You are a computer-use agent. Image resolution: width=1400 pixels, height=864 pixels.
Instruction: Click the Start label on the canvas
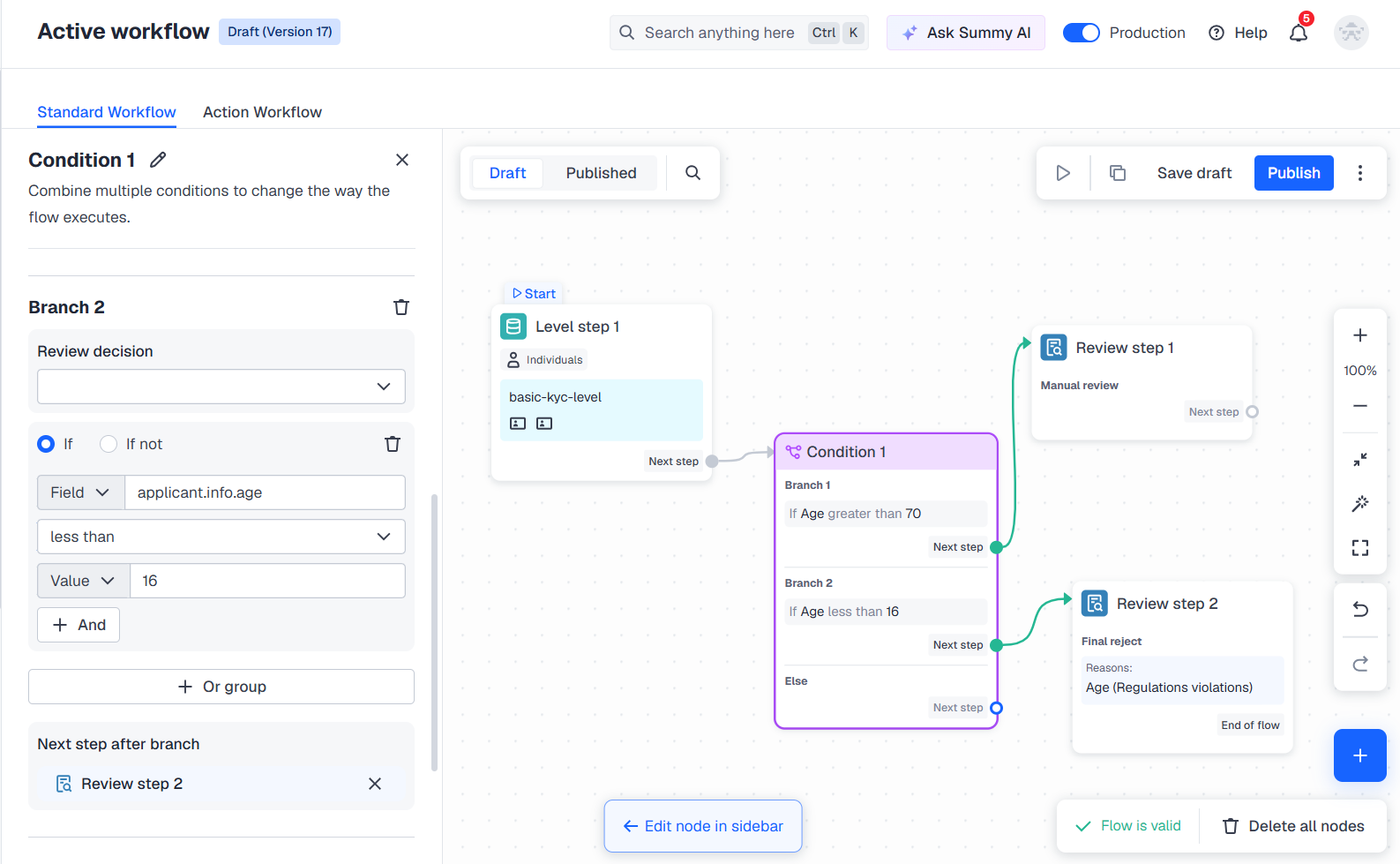click(x=535, y=294)
